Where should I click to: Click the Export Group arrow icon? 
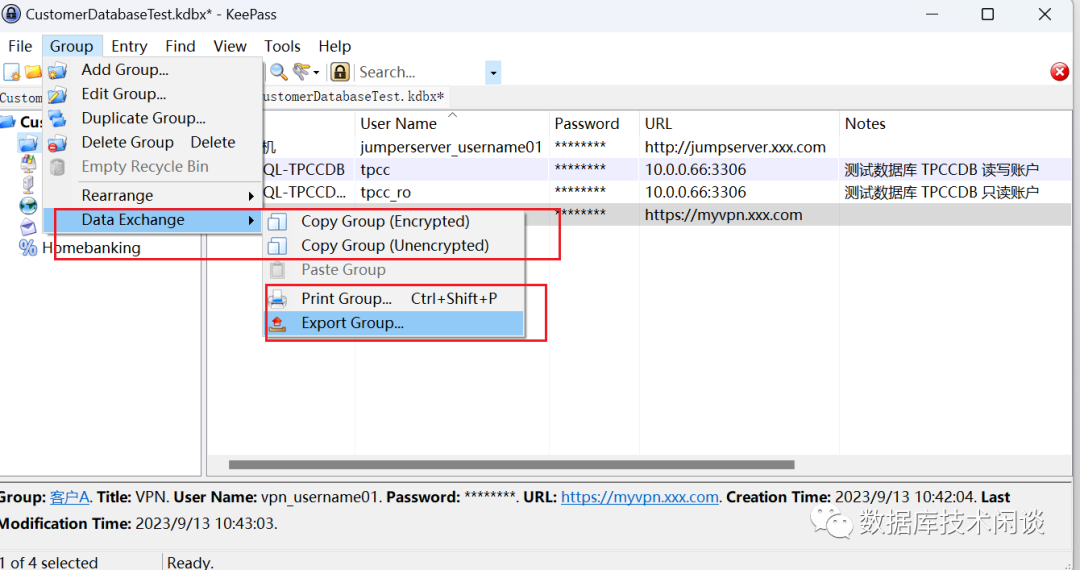(x=278, y=323)
